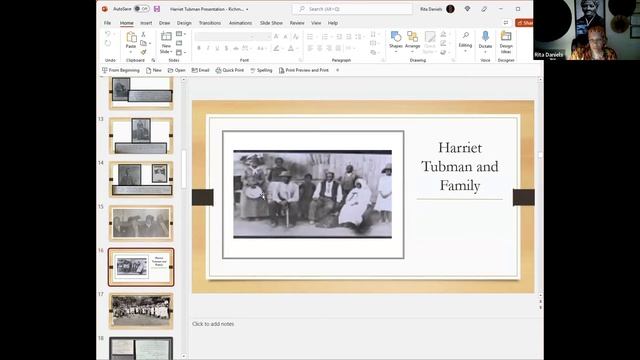Toggle the AutoSave switch
Screen dimensions: 640x360
click(141, 9)
